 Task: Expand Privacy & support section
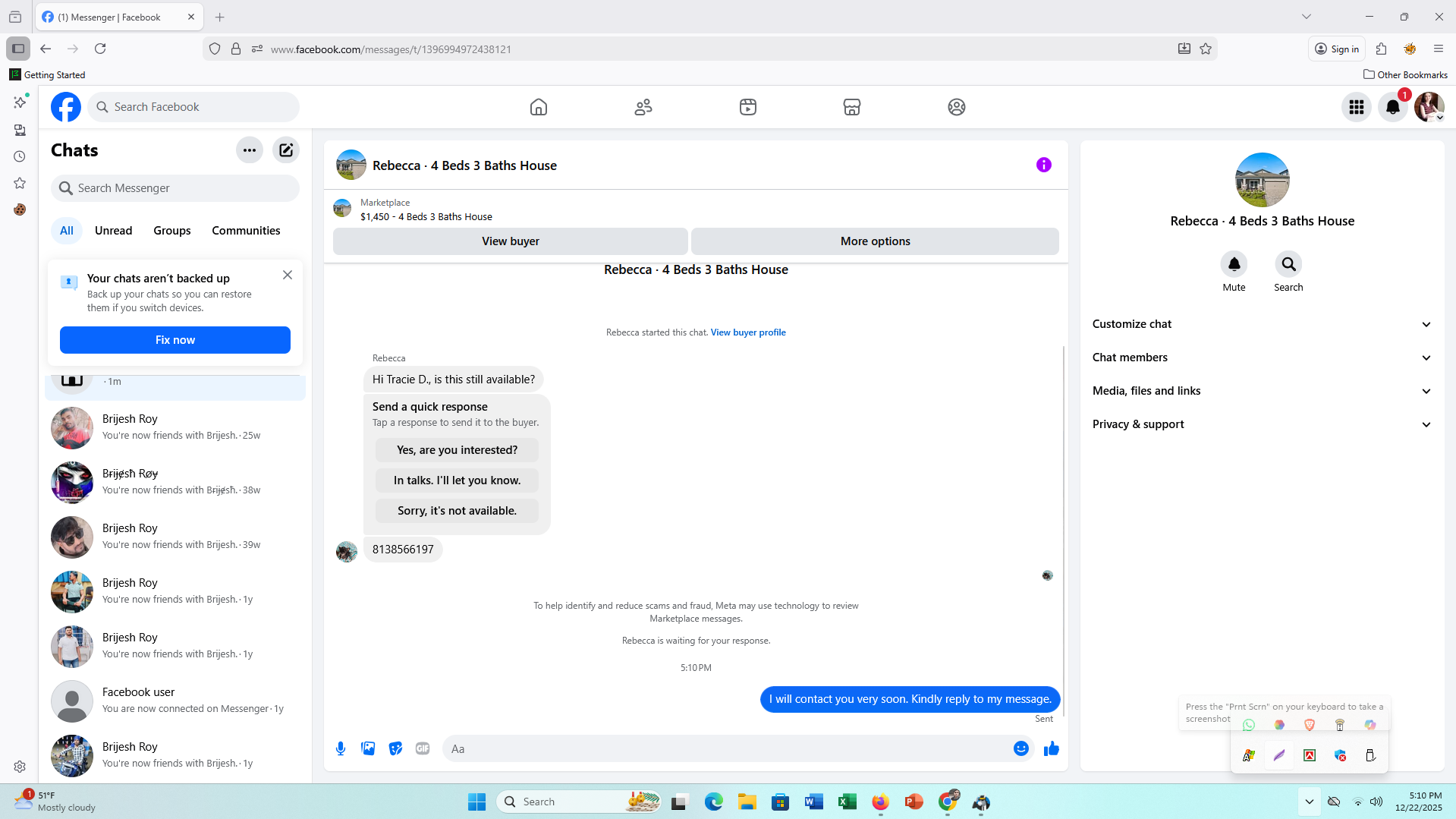[1263, 424]
